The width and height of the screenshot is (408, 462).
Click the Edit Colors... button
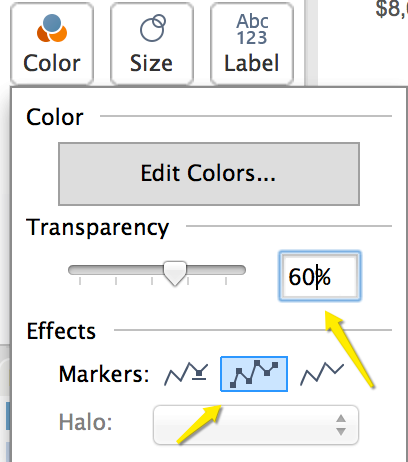pos(209,174)
